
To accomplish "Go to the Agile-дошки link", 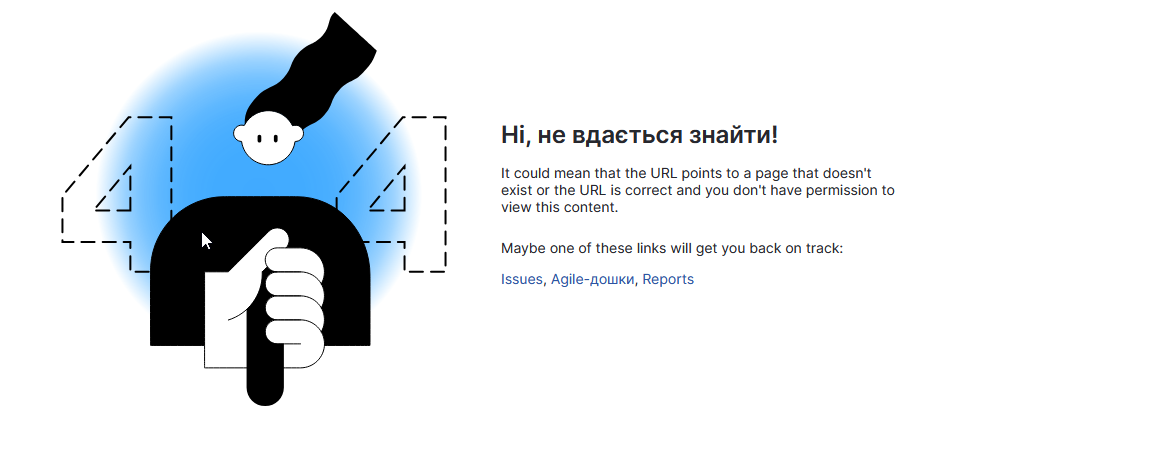I will click(592, 279).
